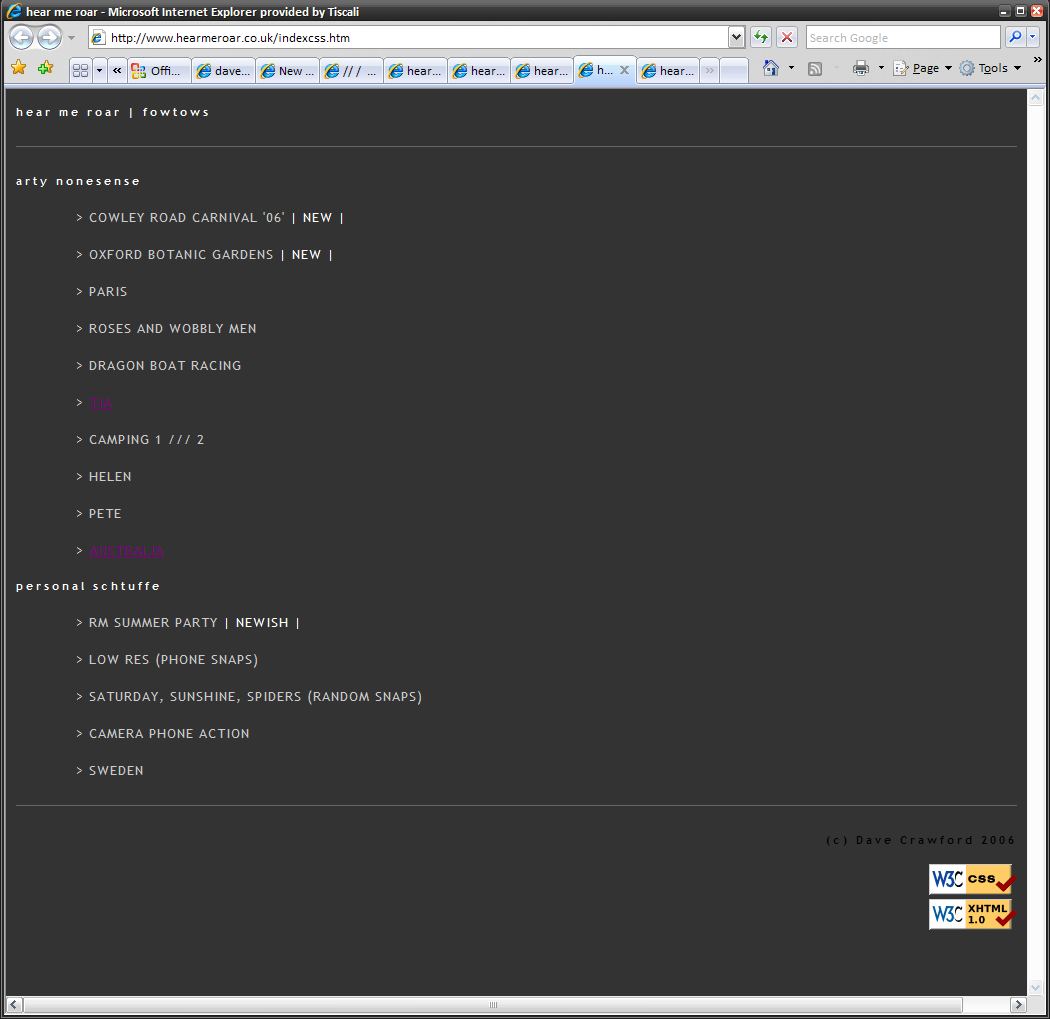Image resolution: width=1050 pixels, height=1019 pixels.
Task: Open the Page menu
Action: pyautogui.click(x=923, y=68)
